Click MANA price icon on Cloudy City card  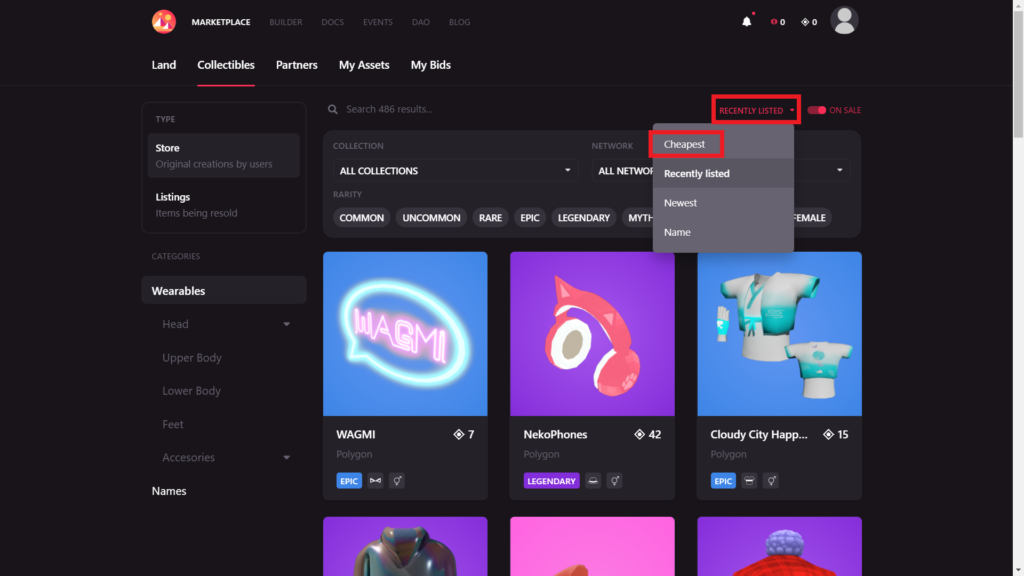pyautogui.click(x=828, y=434)
